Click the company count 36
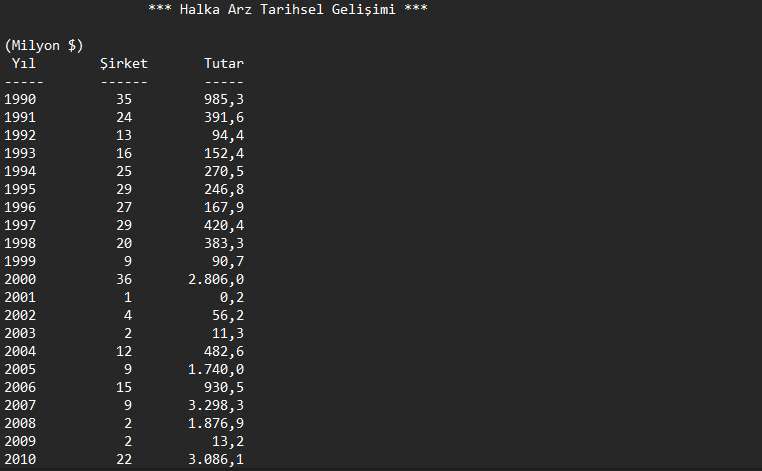This screenshot has width=762, height=471. pyautogui.click(x=123, y=279)
